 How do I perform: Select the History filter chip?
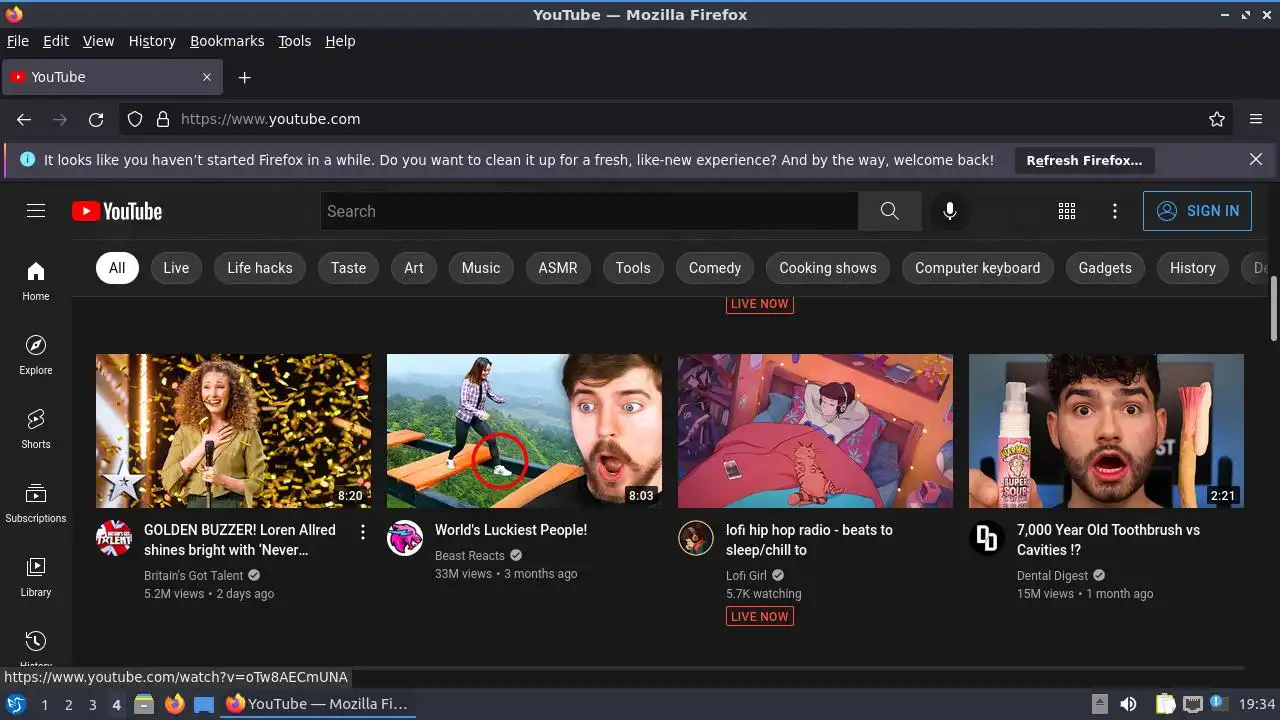click(1193, 268)
